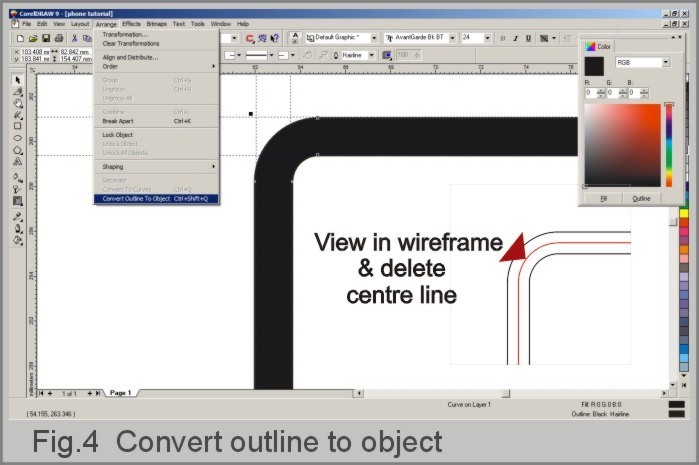The height and width of the screenshot is (465, 699).
Task: Select the Page 1 tab
Action: coord(120,393)
